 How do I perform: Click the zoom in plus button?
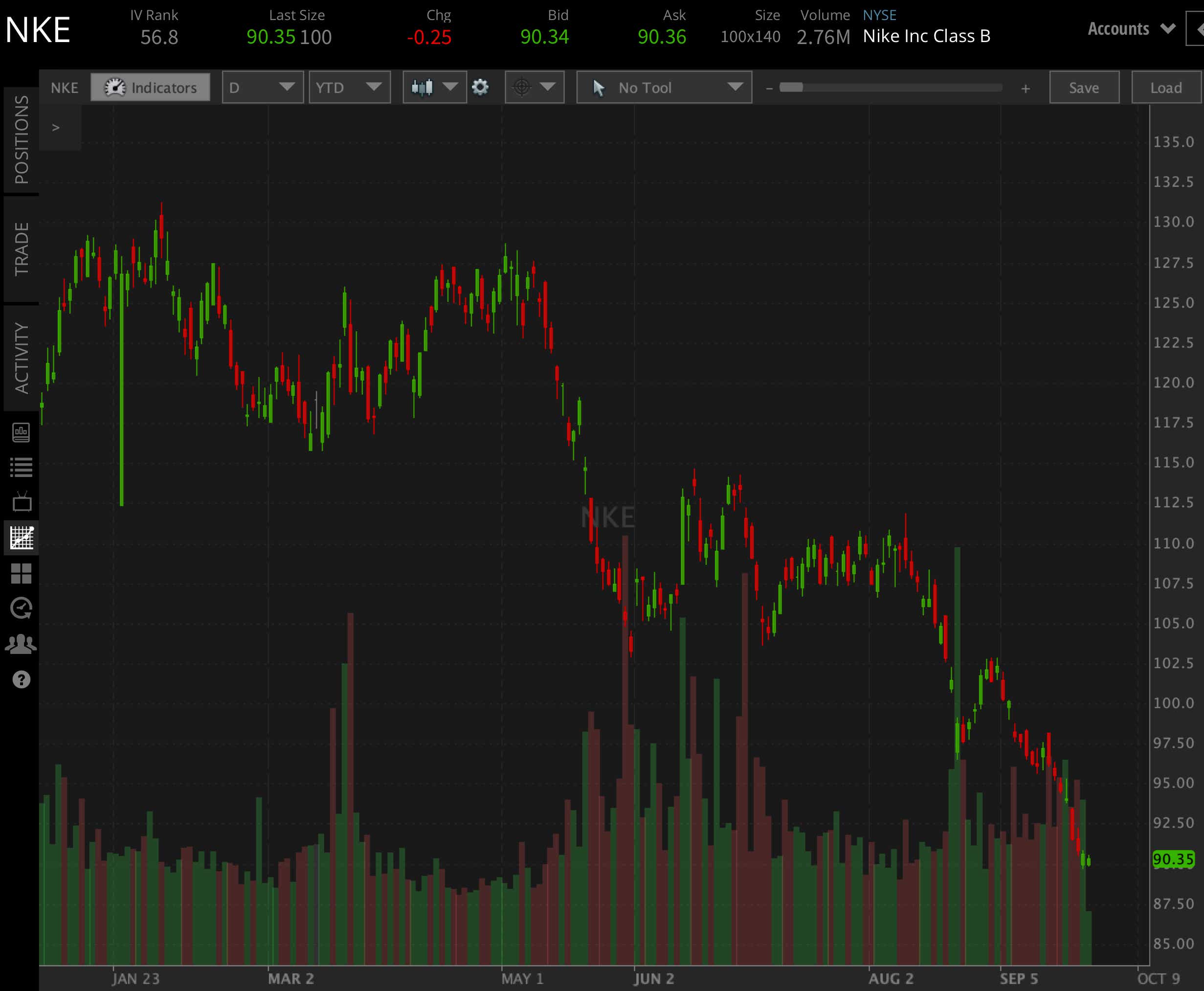pos(1026,89)
